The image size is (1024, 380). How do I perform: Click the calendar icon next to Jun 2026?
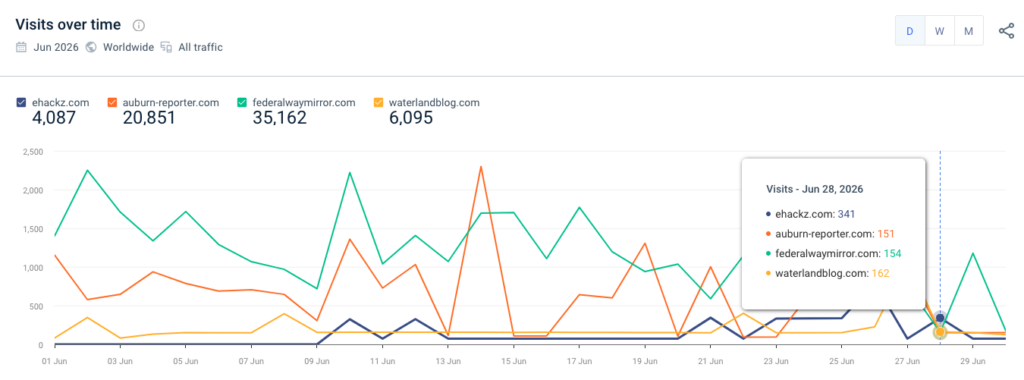point(21,47)
